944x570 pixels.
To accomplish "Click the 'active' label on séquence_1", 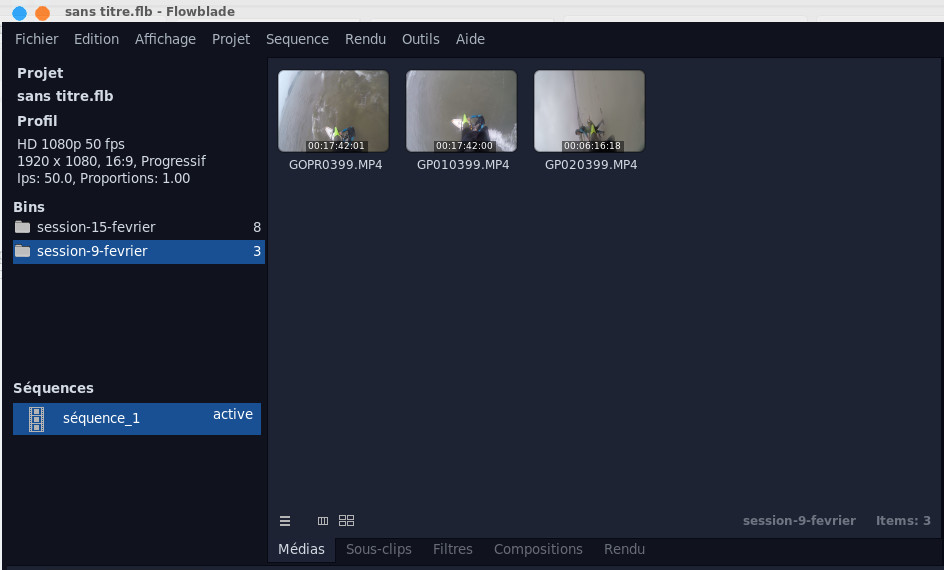I will [x=233, y=414].
